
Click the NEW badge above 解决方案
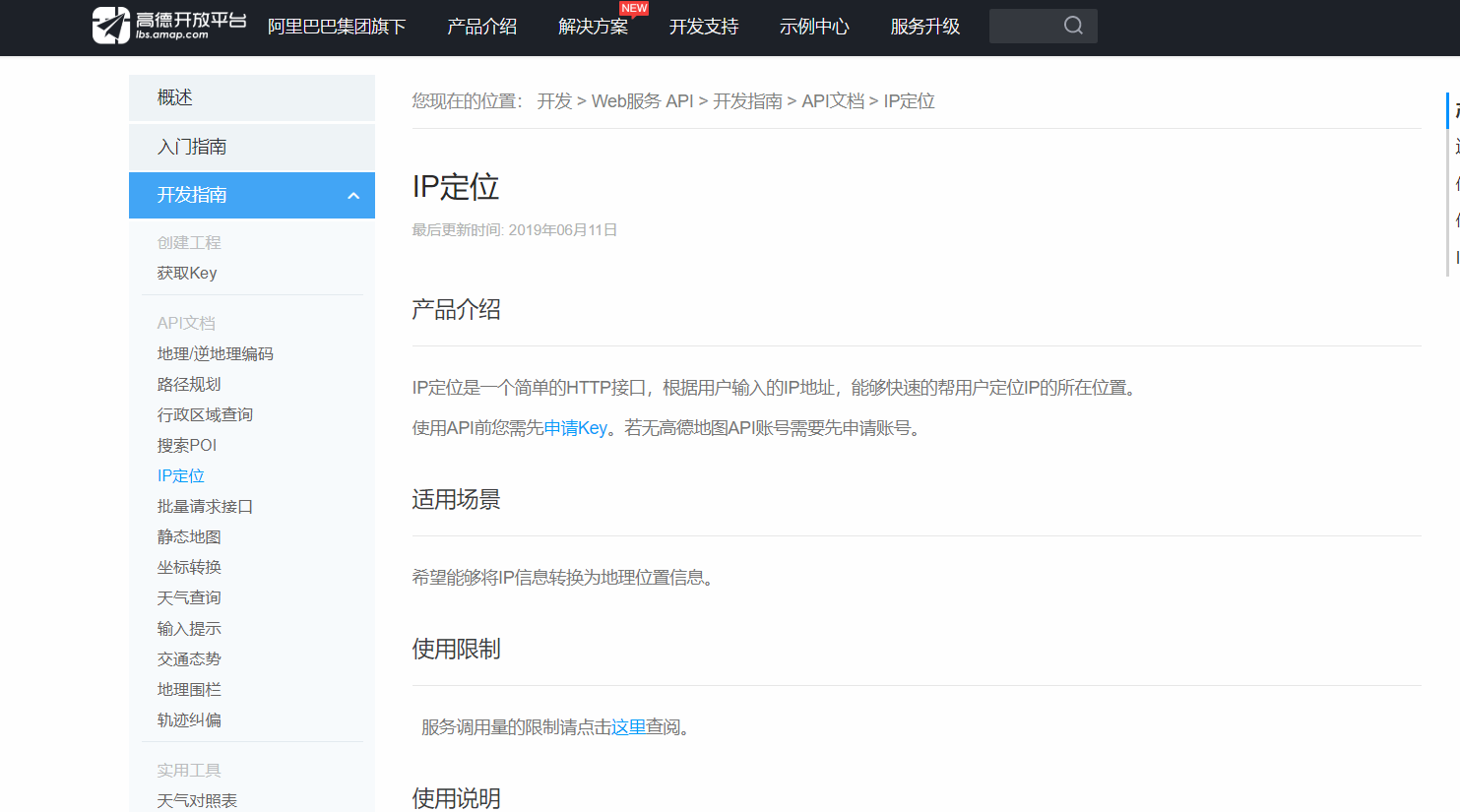tap(634, 8)
